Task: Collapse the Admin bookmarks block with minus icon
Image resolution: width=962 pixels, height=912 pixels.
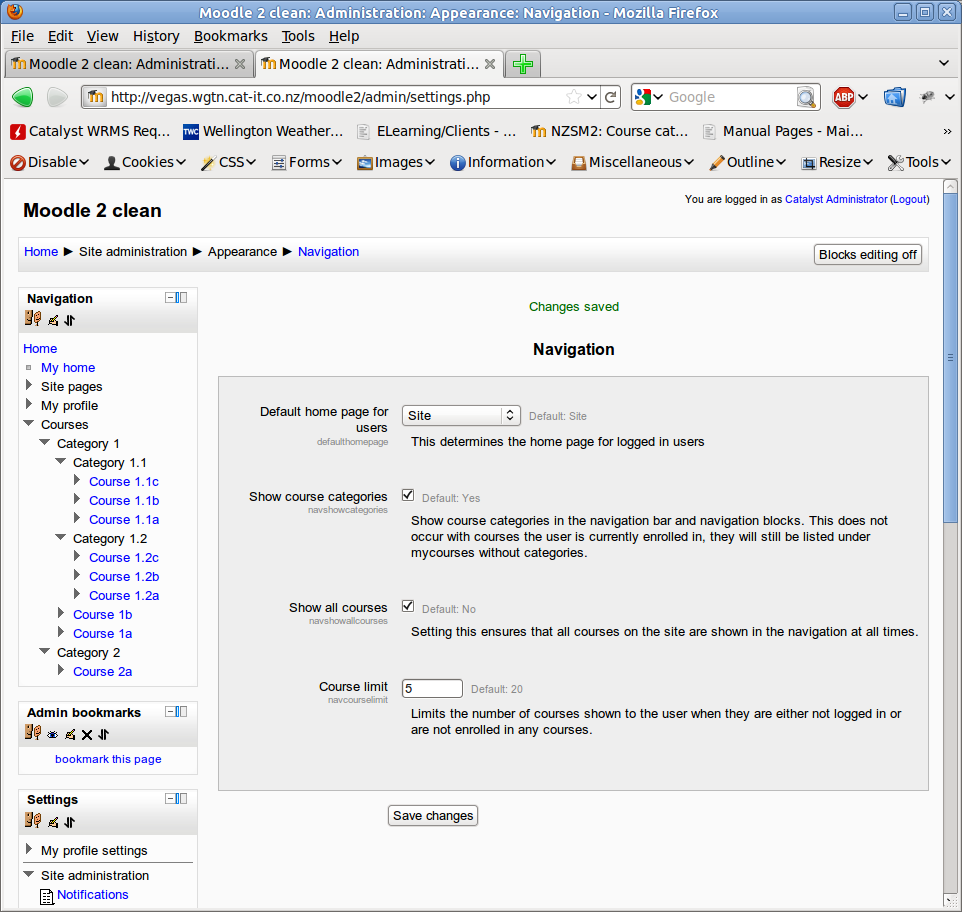Action: (x=170, y=711)
